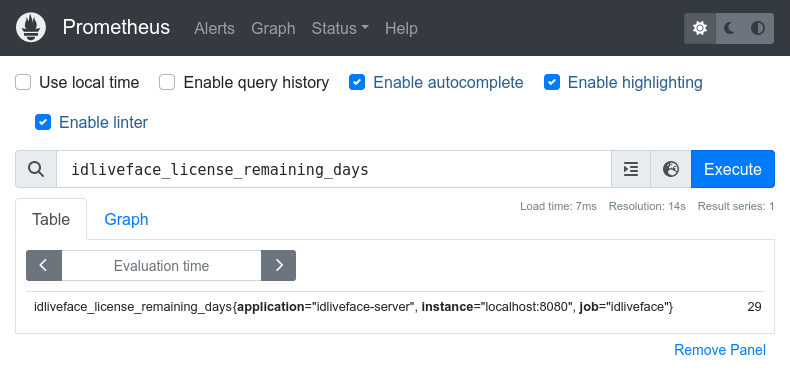Screen dimensions: 790x384
Task: Switch to the Table tab
Action: click(x=51, y=219)
